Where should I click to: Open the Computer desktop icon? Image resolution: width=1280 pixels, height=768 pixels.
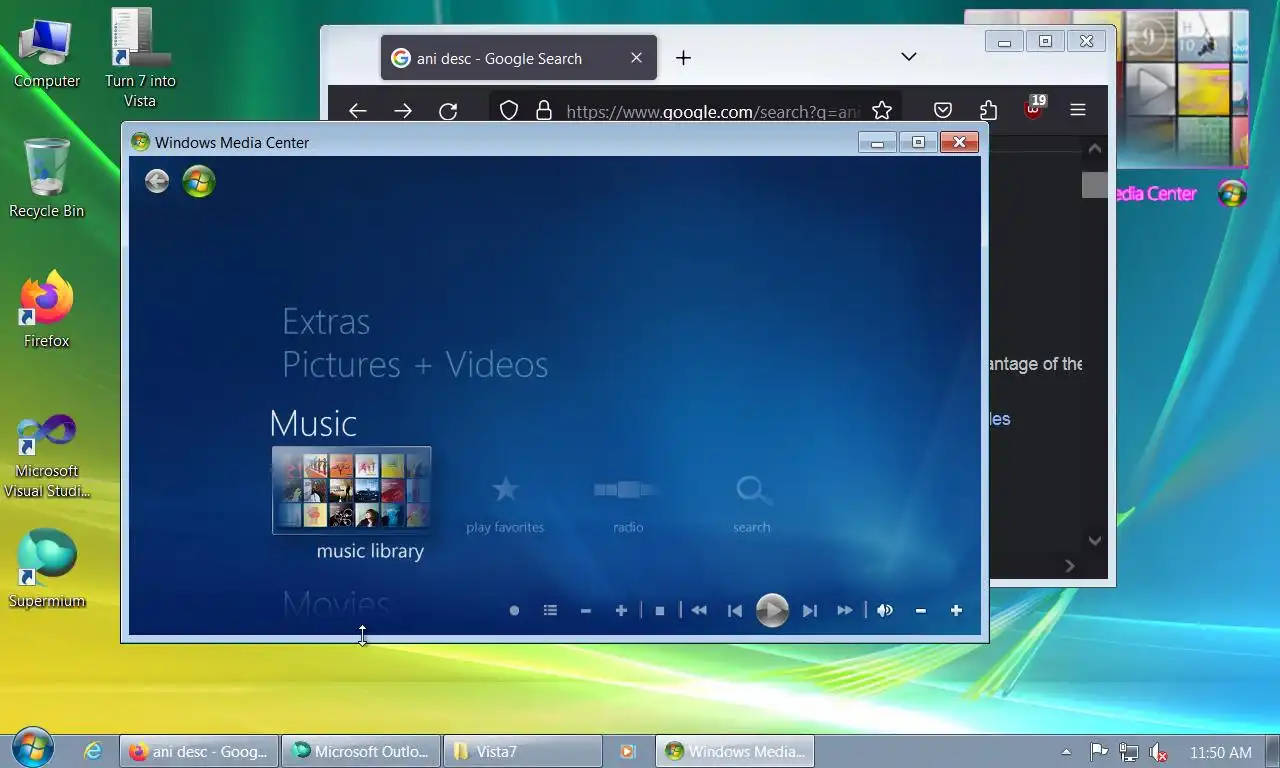click(47, 51)
